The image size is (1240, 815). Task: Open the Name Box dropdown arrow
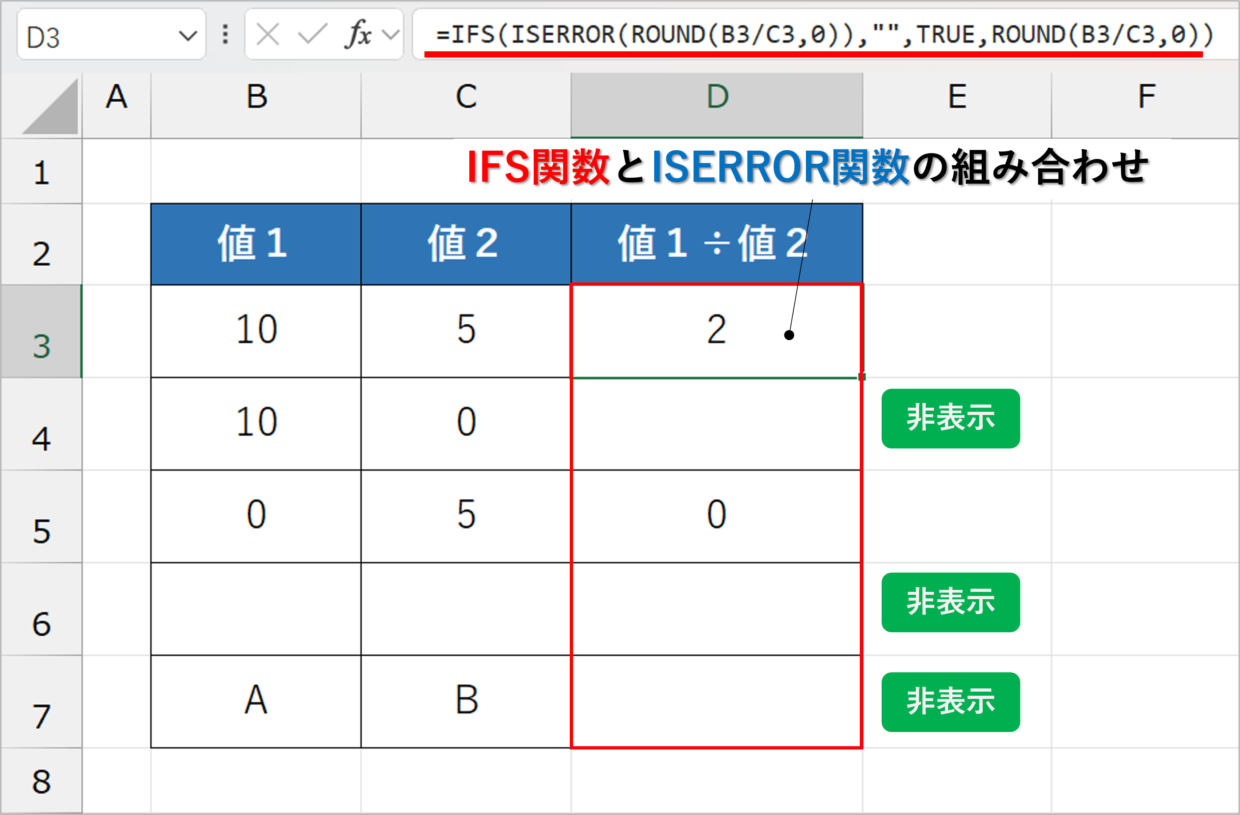pos(187,36)
